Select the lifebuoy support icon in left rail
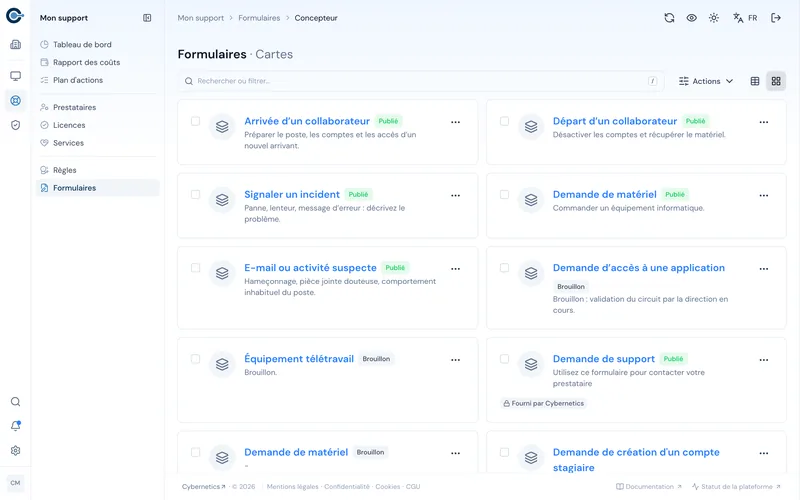Viewport: 800px width, 500px height. point(15,101)
